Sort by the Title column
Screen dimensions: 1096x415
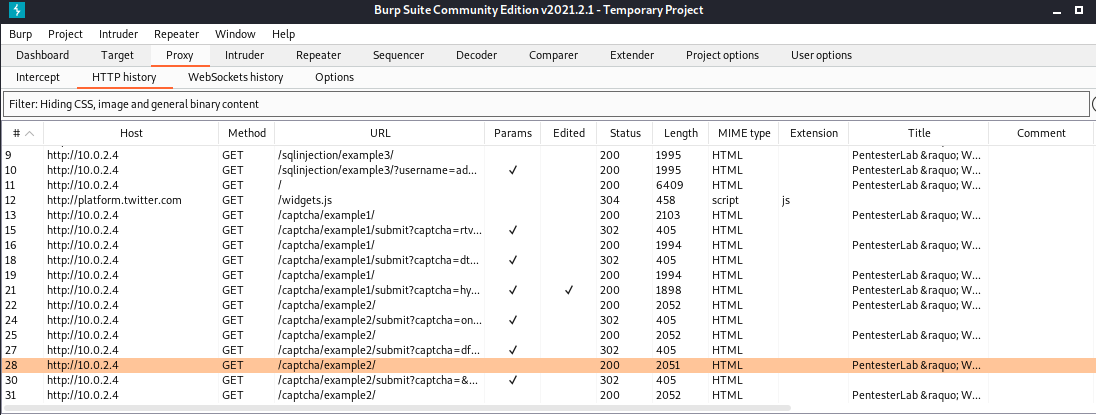pyautogui.click(x=918, y=133)
